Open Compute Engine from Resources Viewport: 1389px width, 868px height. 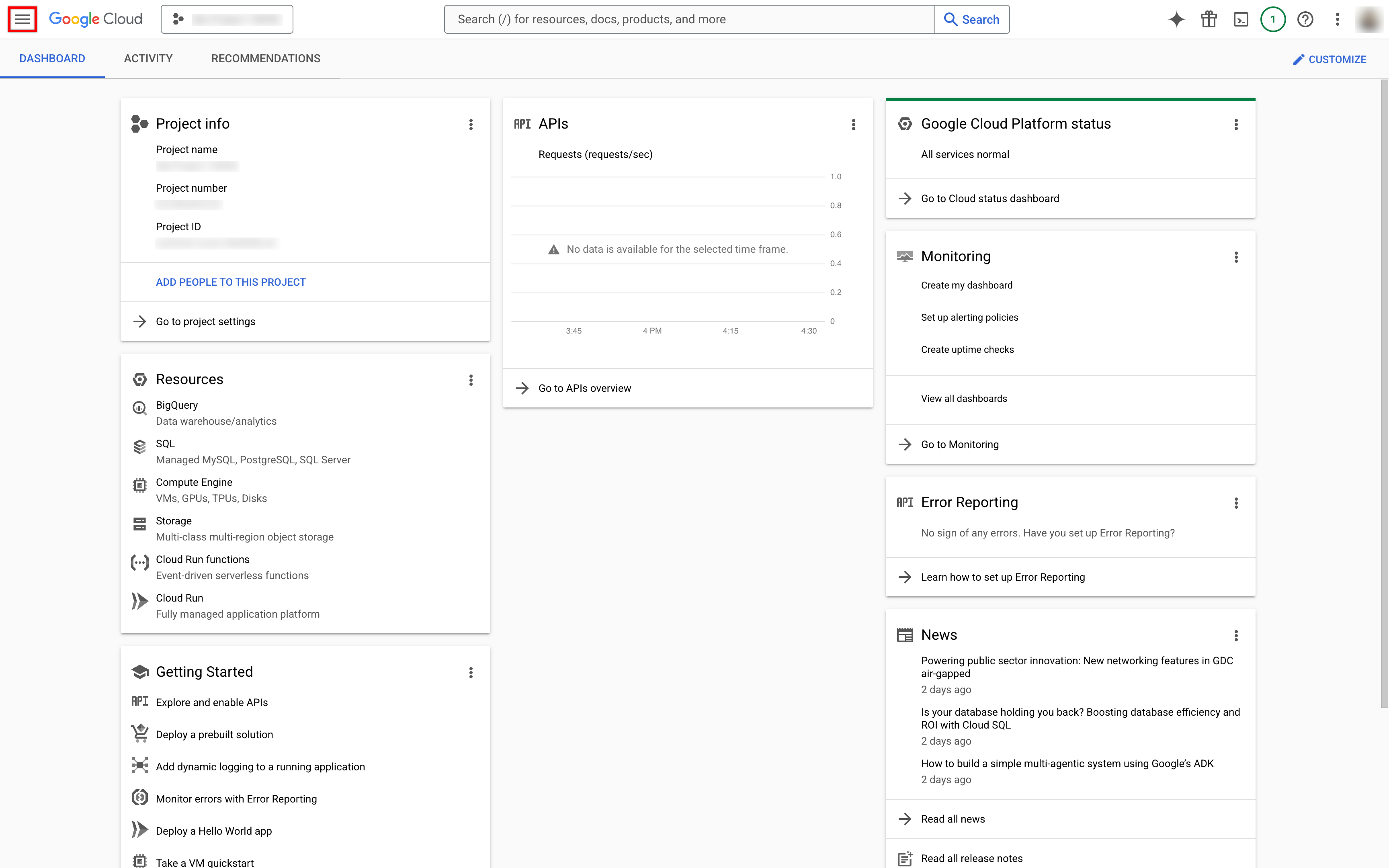pyautogui.click(x=194, y=482)
